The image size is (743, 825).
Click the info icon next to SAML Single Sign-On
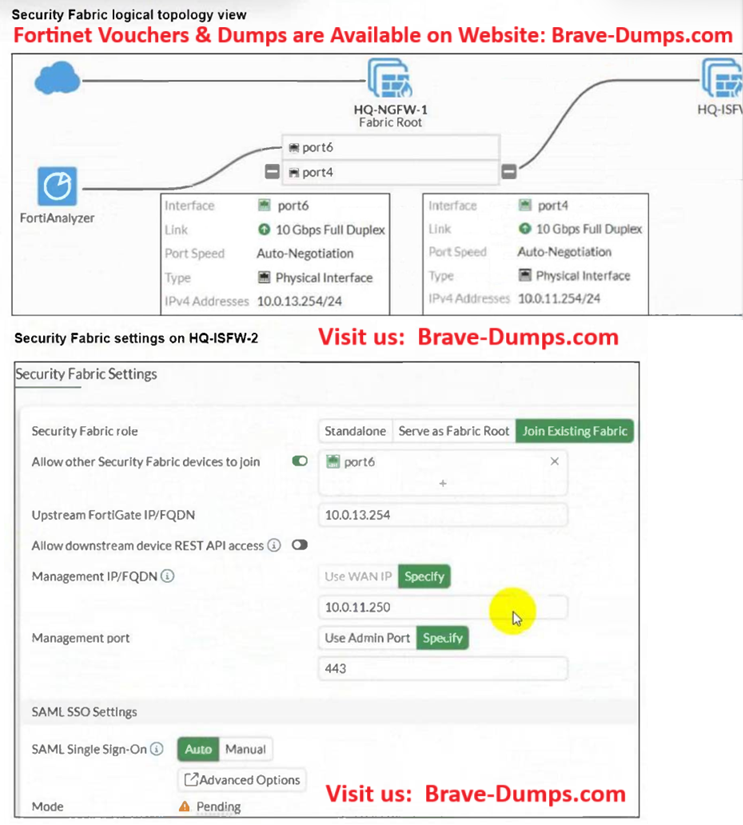[x=157, y=749]
